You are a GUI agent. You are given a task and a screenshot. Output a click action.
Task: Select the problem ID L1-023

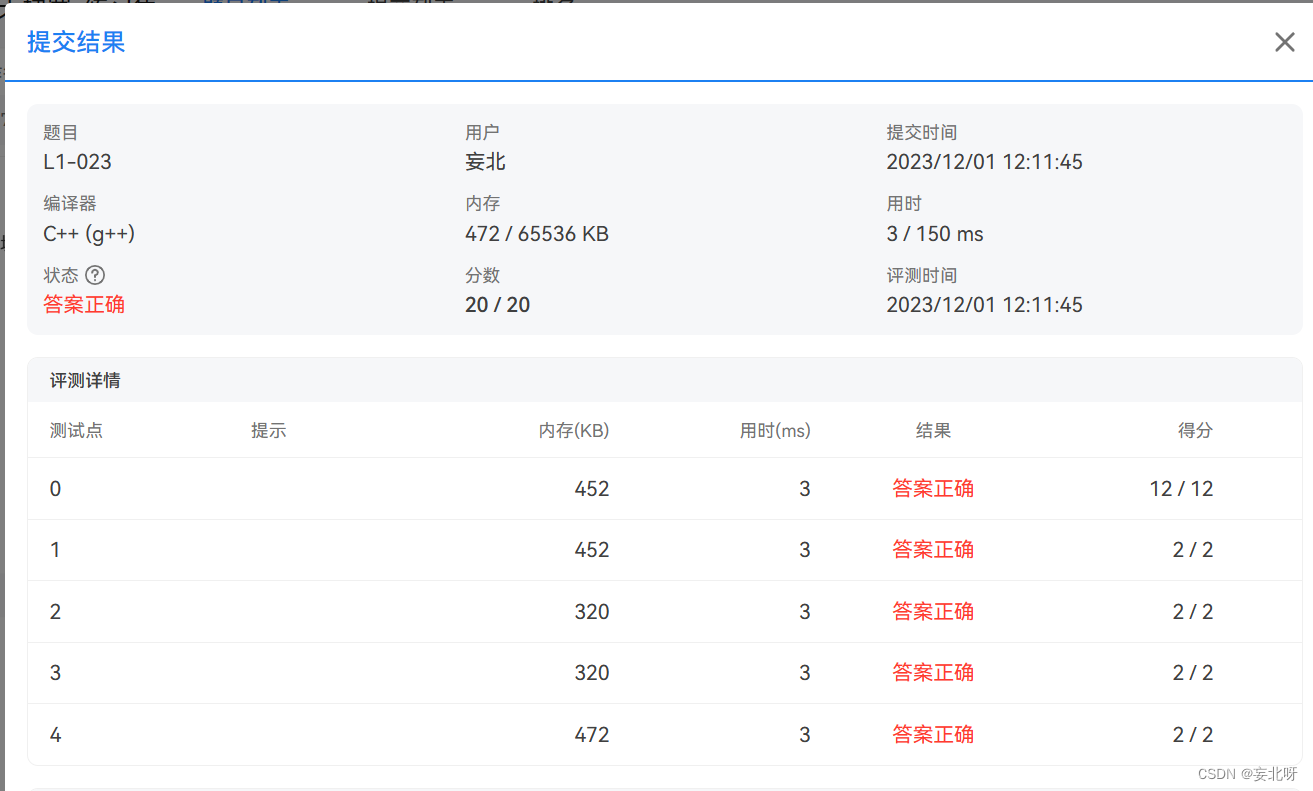coord(77,162)
